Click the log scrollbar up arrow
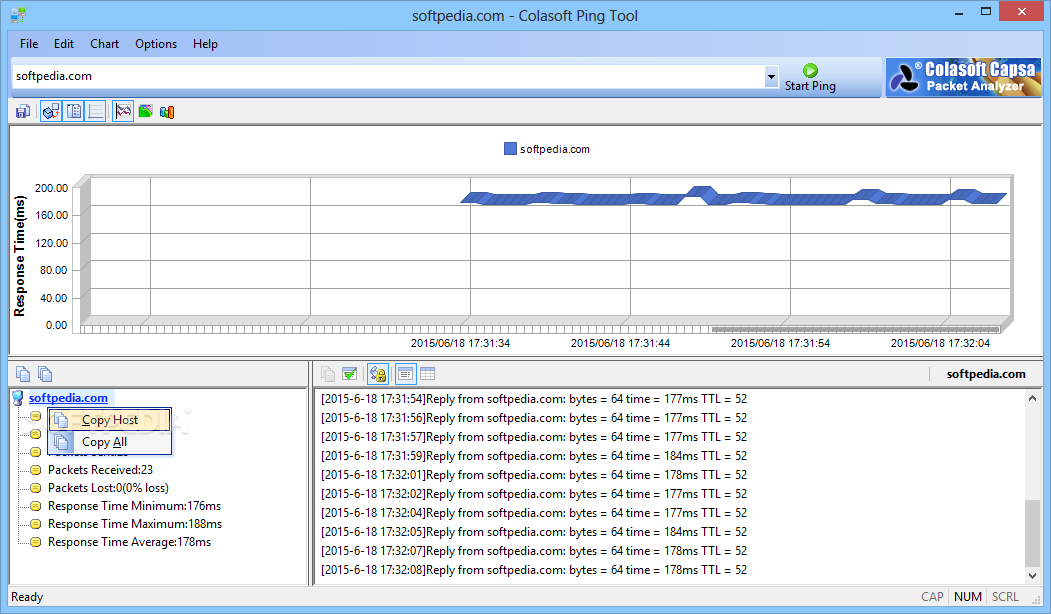The image size is (1051, 614). click(x=1032, y=398)
